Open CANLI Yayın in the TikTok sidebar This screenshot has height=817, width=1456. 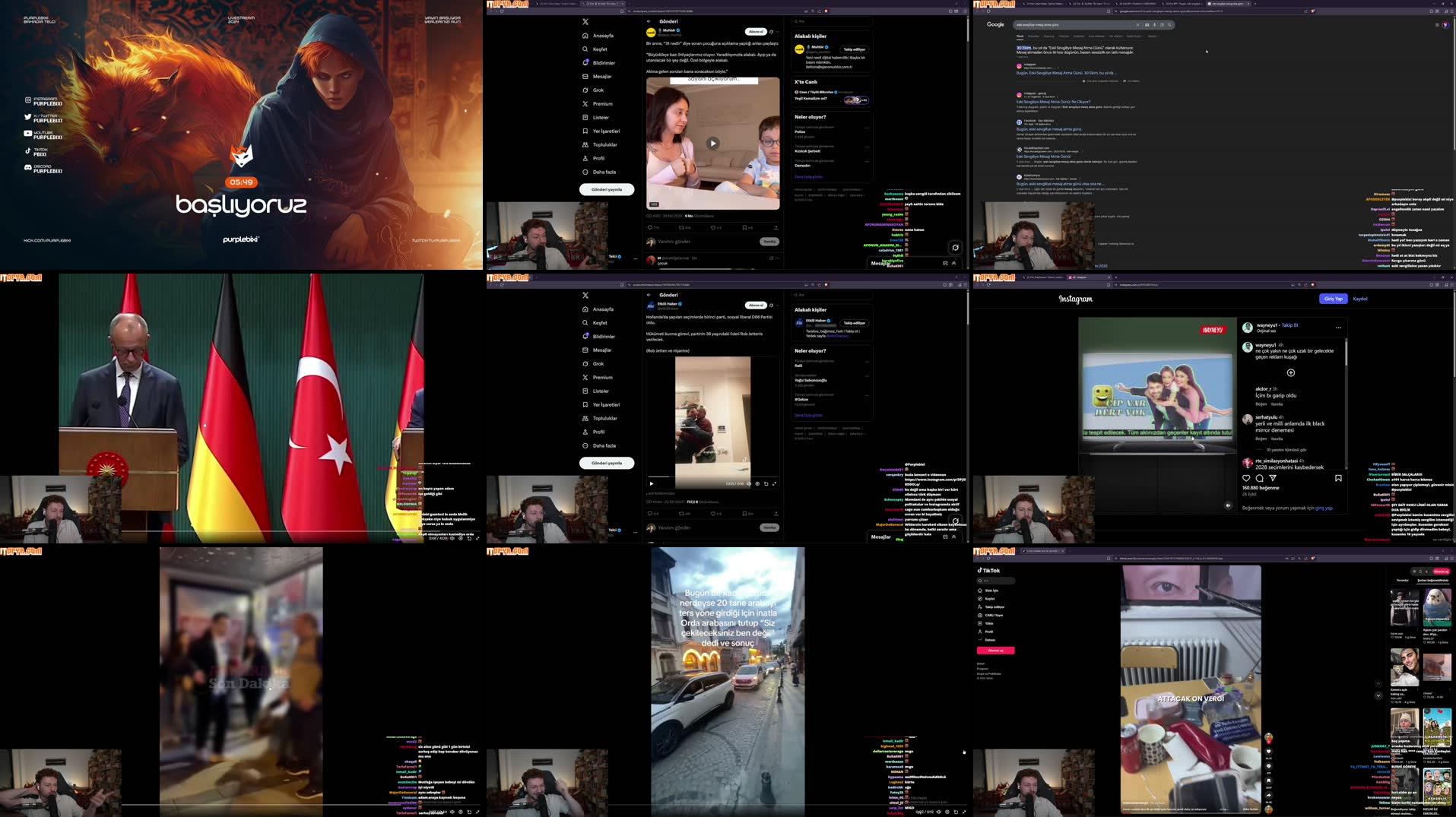(994, 616)
